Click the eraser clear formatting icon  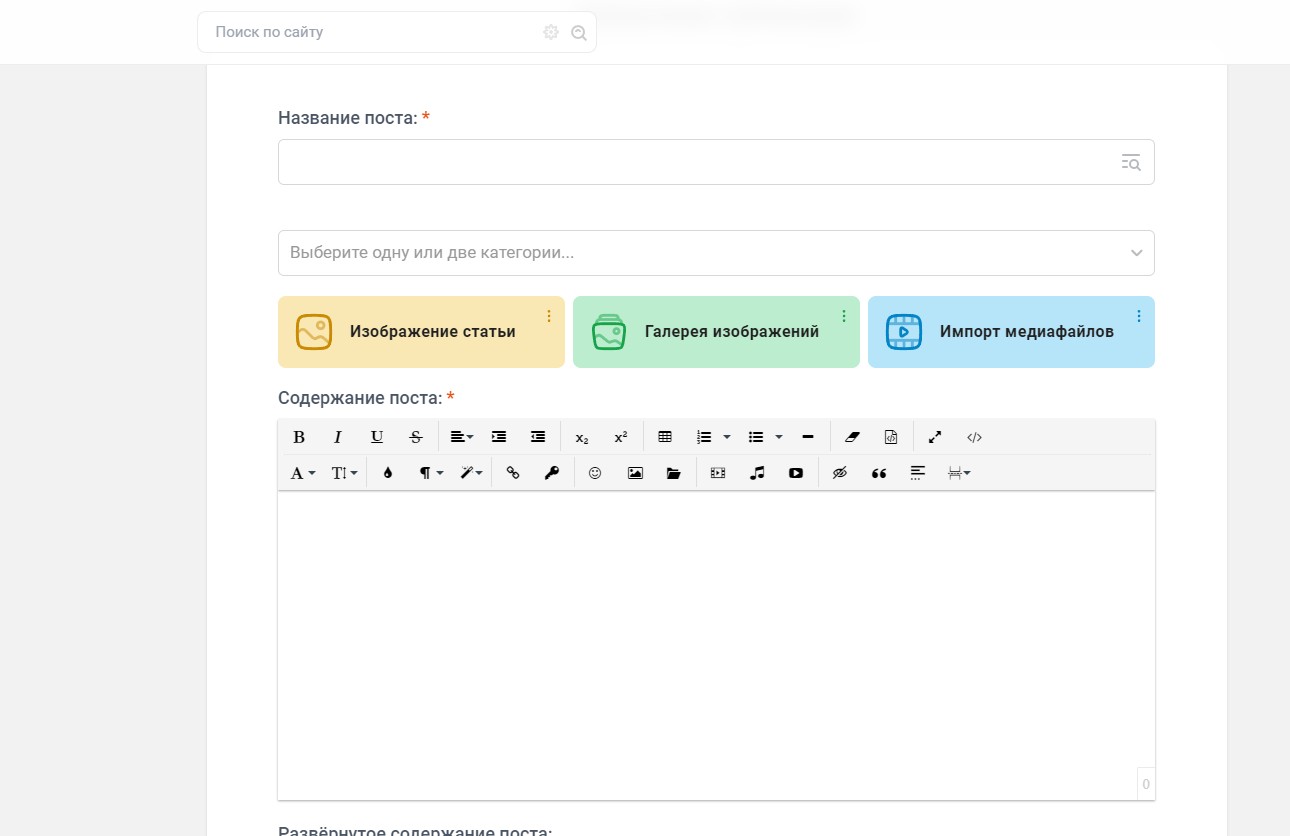852,437
